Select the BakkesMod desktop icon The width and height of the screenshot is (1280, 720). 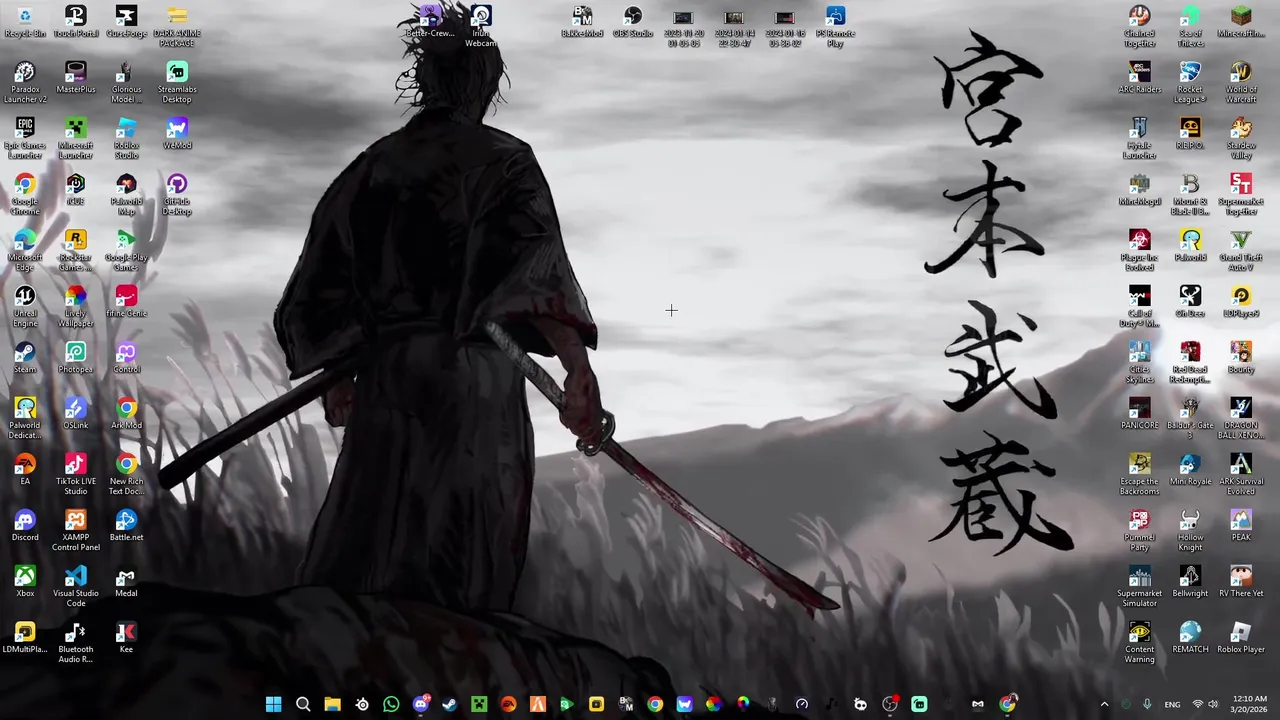(x=582, y=22)
